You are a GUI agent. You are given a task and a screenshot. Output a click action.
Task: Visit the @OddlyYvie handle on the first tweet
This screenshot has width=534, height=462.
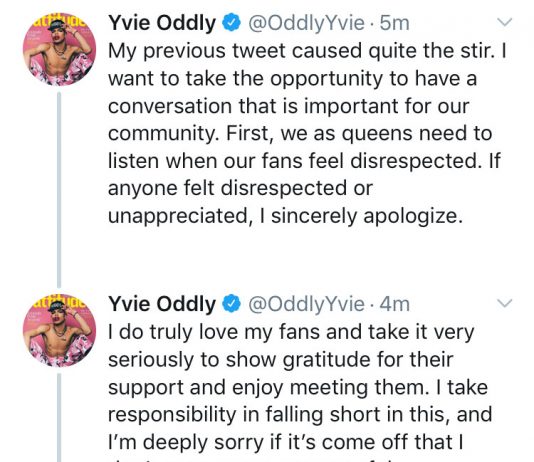click(x=306, y=23)
